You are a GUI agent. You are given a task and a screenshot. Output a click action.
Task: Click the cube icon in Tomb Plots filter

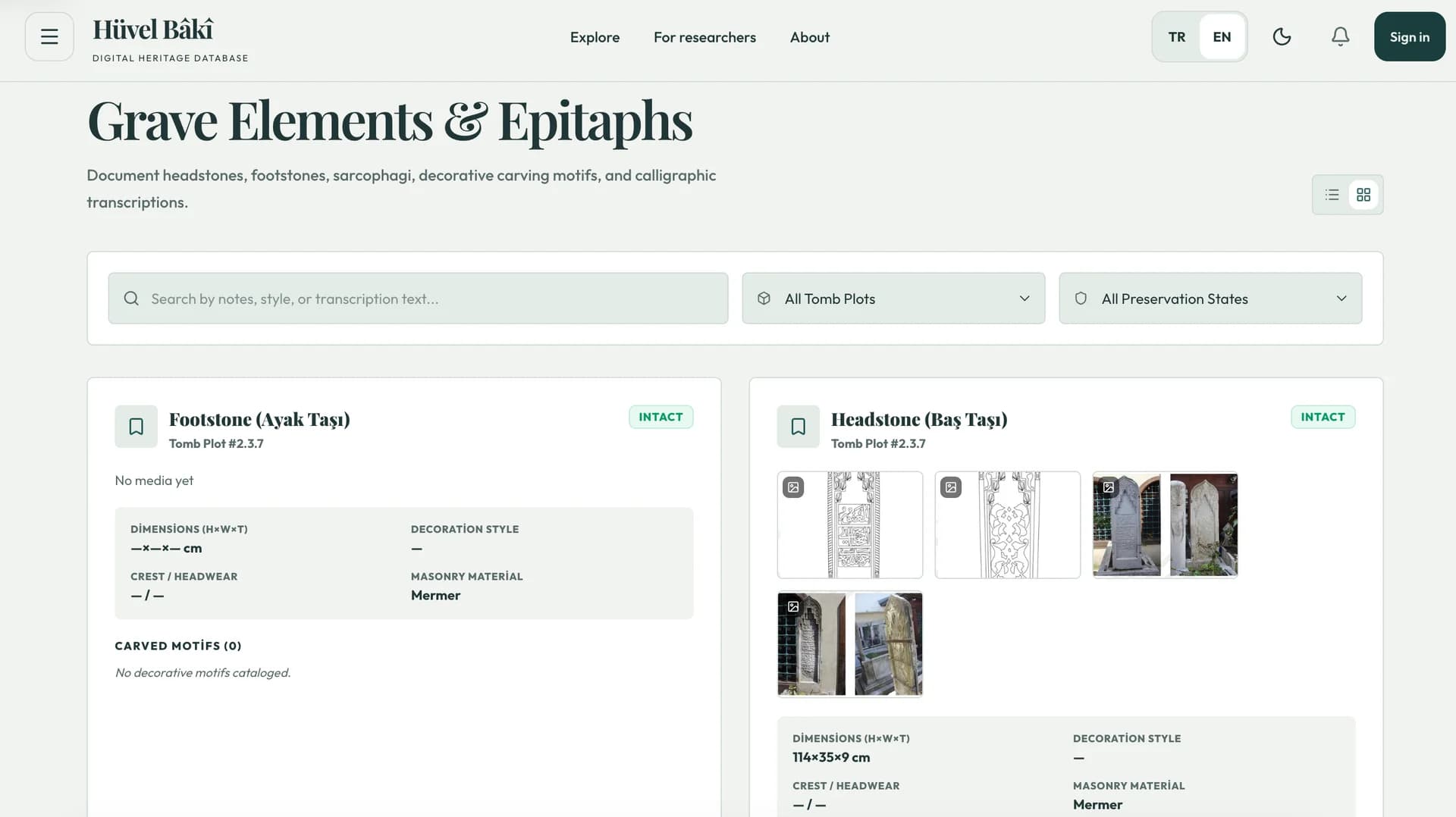(x=764, y=299)
